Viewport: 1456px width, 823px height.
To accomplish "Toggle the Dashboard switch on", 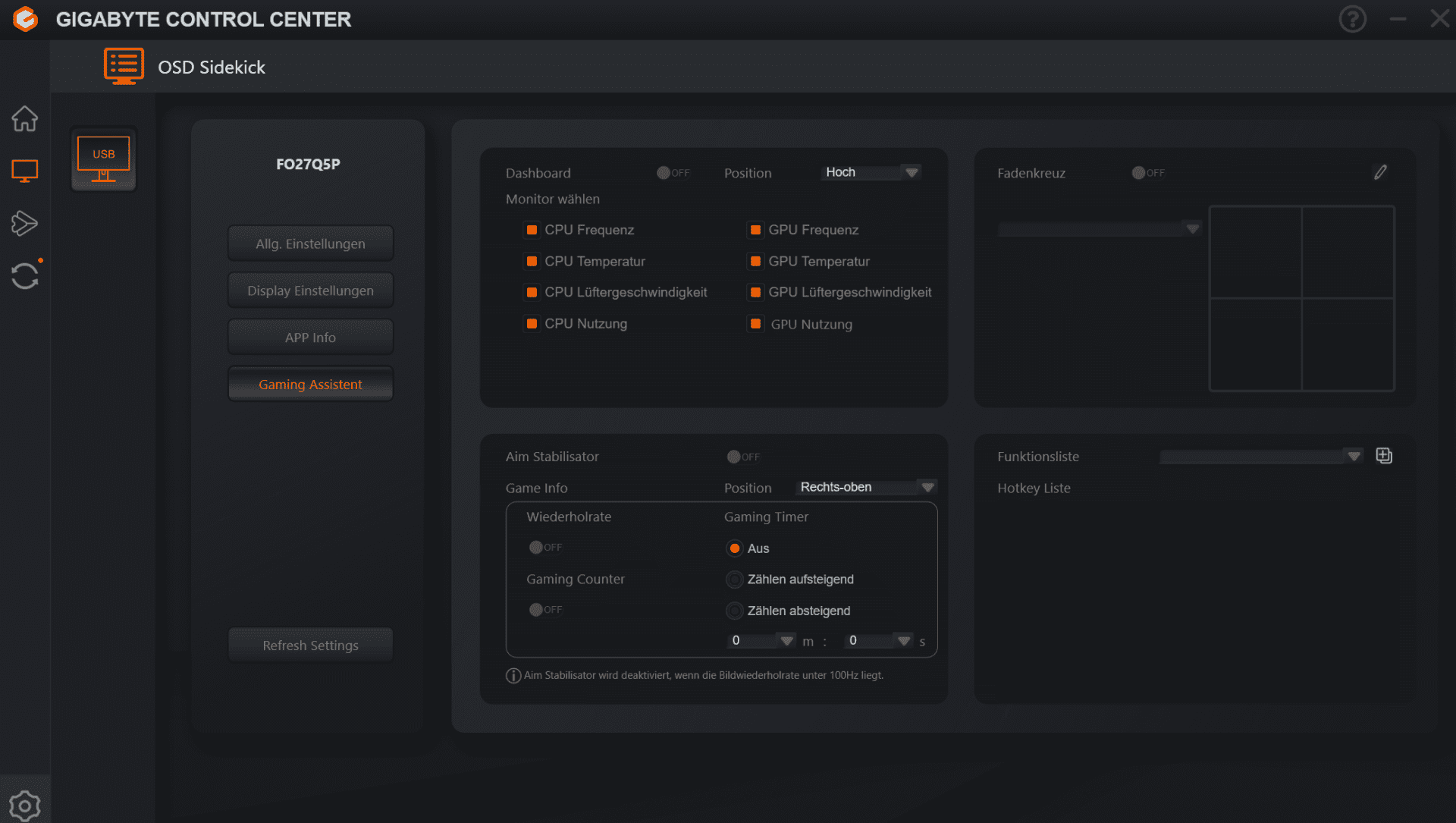I will pos(672,173).
